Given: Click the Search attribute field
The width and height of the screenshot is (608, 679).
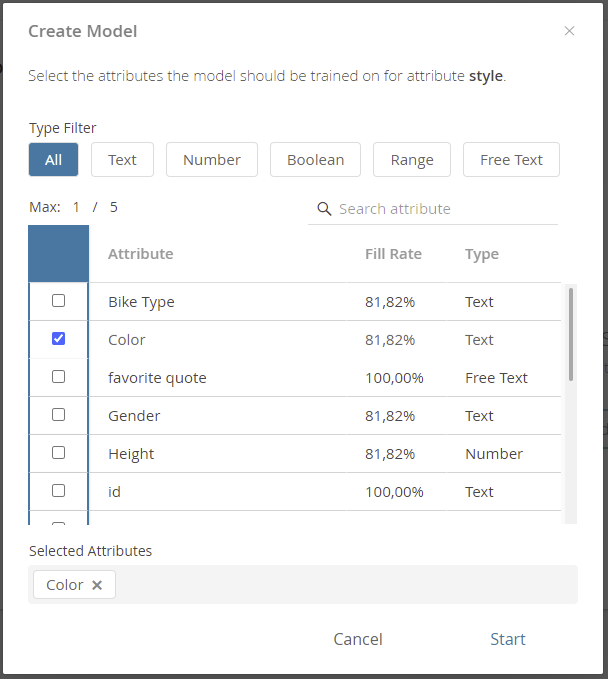Looking at the screenshot, I should pos(433,209).
